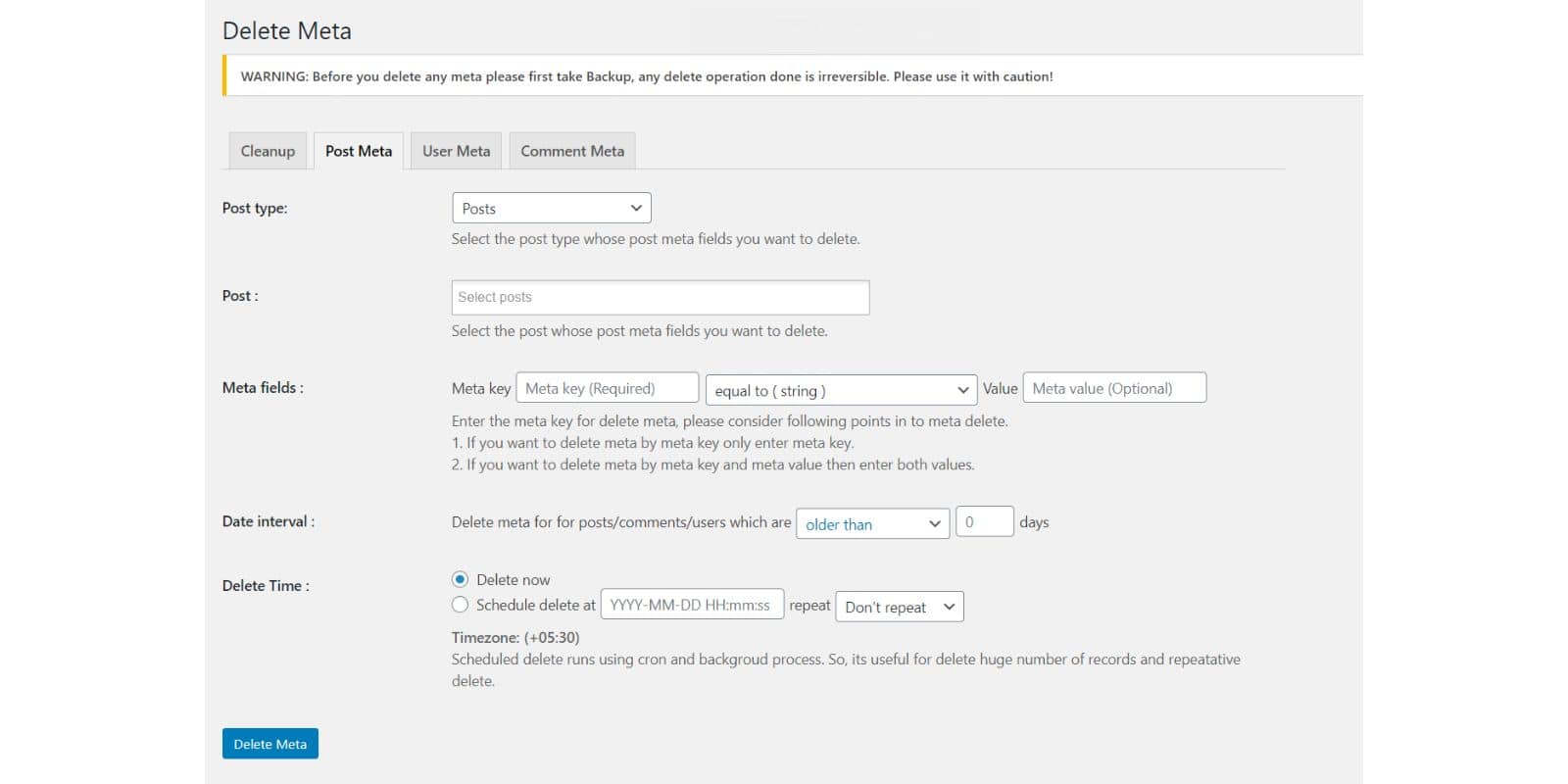Expand the 'older than' date interval dropdown
This screenshot has width=1568, height=784.
coord(872,523)
